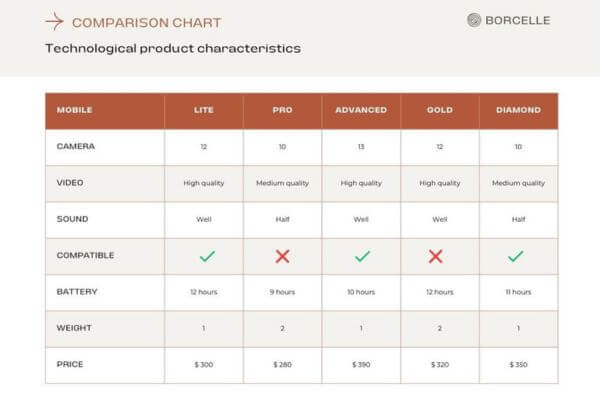This screenshot has width=600, height=400.
Task: Click the red X under PRO
Action: point(282,256)
